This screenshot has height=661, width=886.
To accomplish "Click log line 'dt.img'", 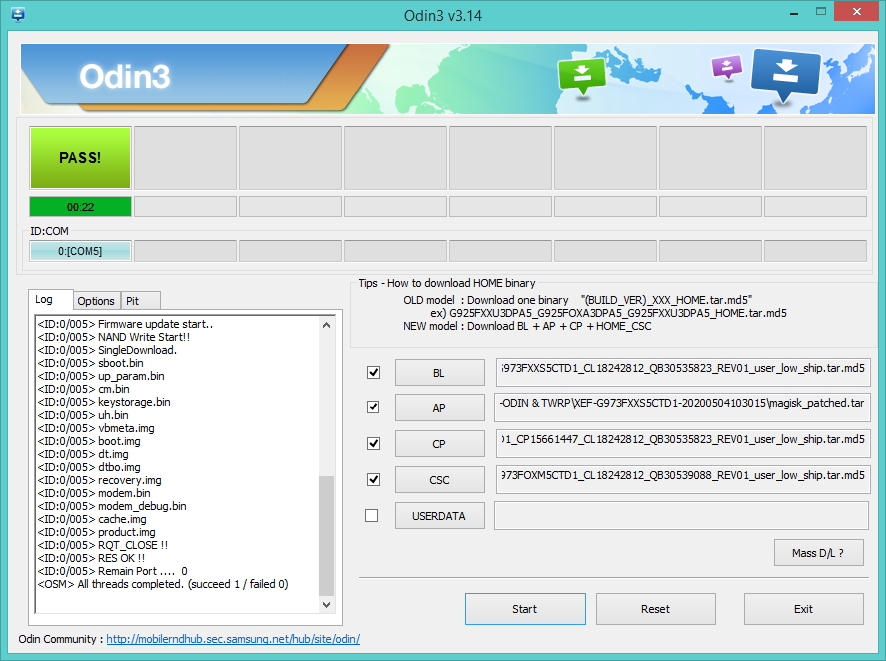I will click(x=82, y=454).
